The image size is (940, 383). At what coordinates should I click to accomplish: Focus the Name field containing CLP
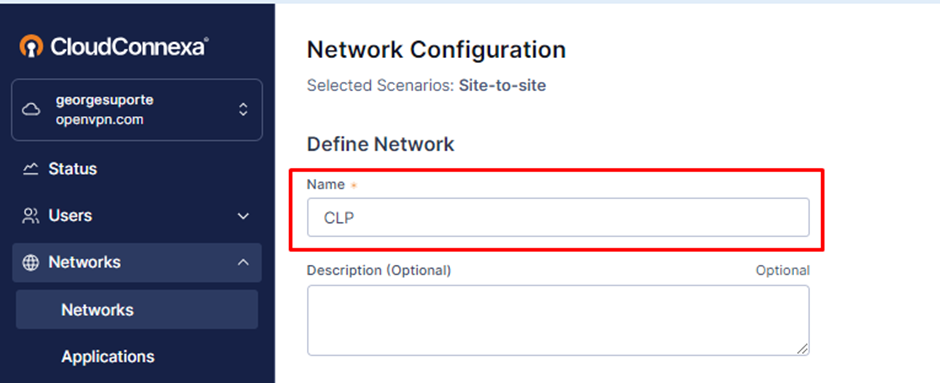(558, 218)
